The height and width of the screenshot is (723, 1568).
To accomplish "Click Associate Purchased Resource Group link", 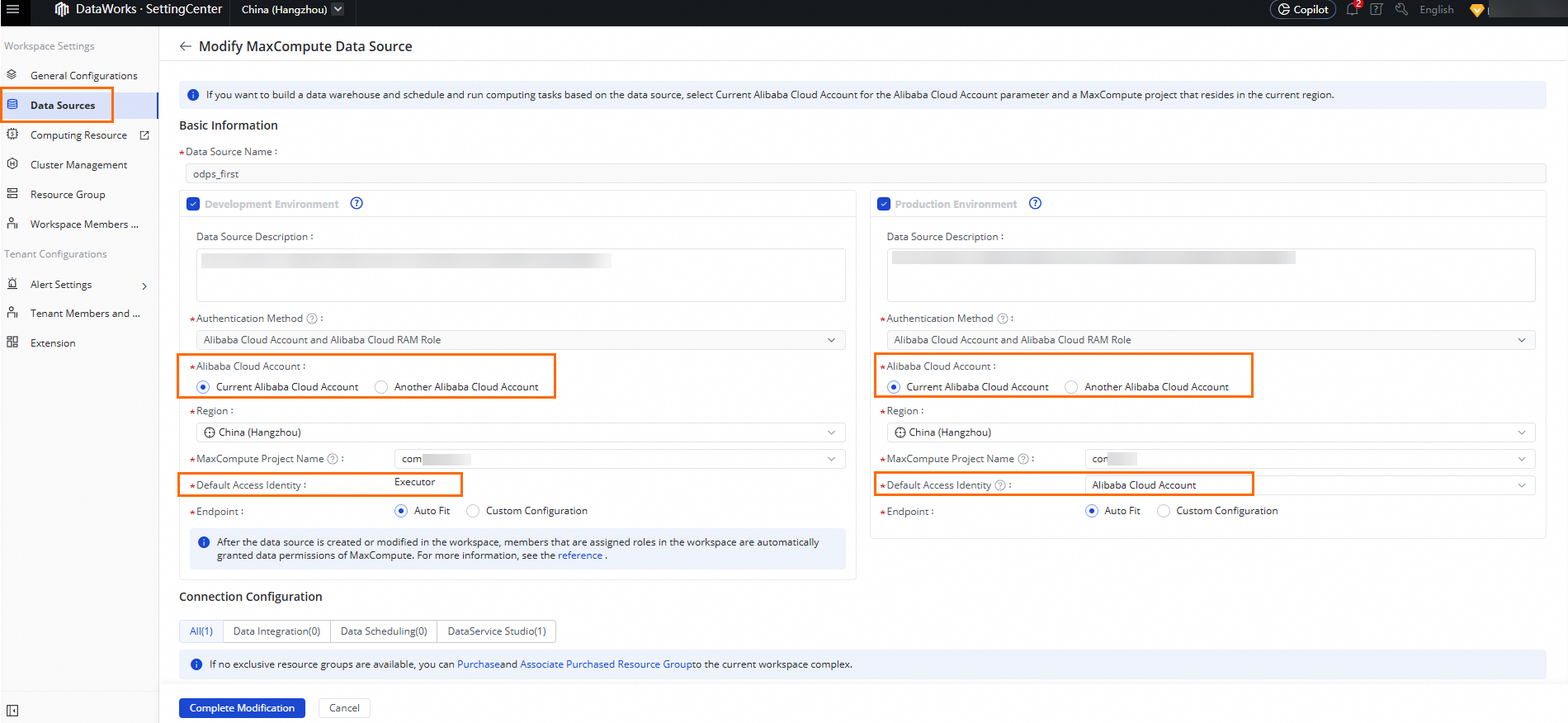I will click(606, 664).
